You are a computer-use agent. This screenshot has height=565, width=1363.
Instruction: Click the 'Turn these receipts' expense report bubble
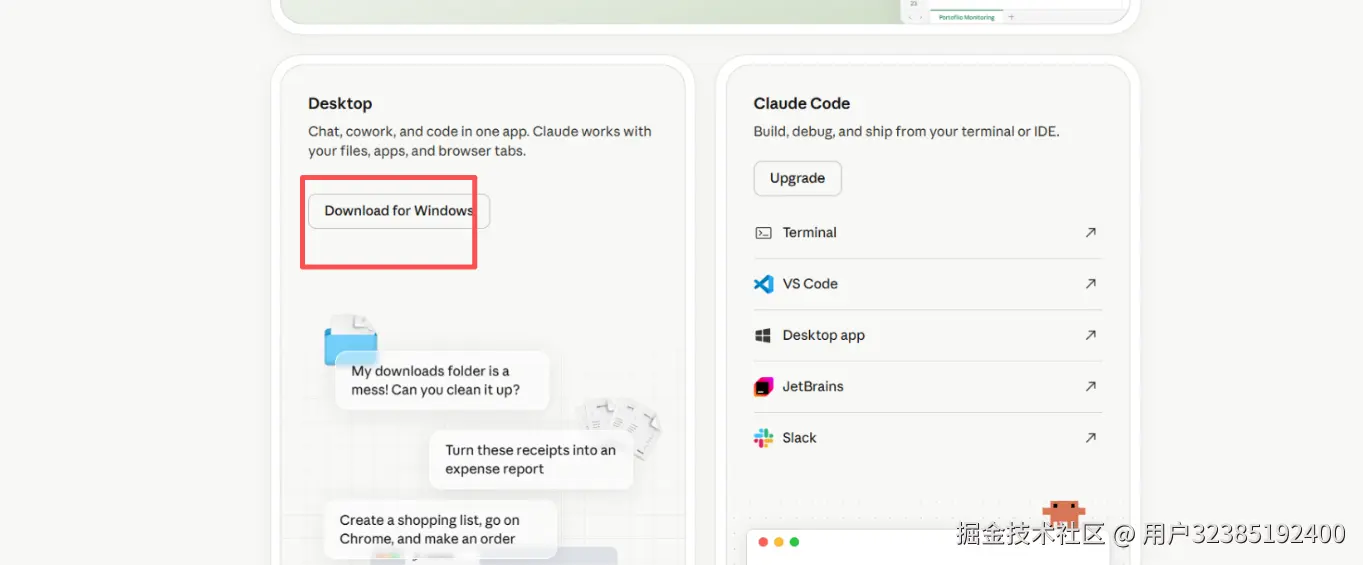click(531, 460)
